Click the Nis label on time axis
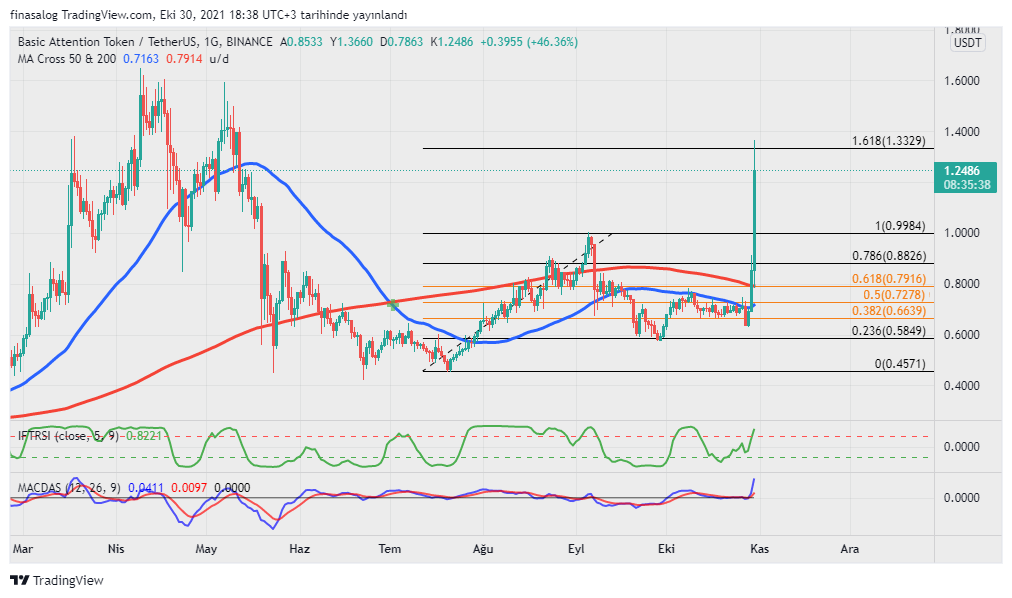 tap(116, 549)
